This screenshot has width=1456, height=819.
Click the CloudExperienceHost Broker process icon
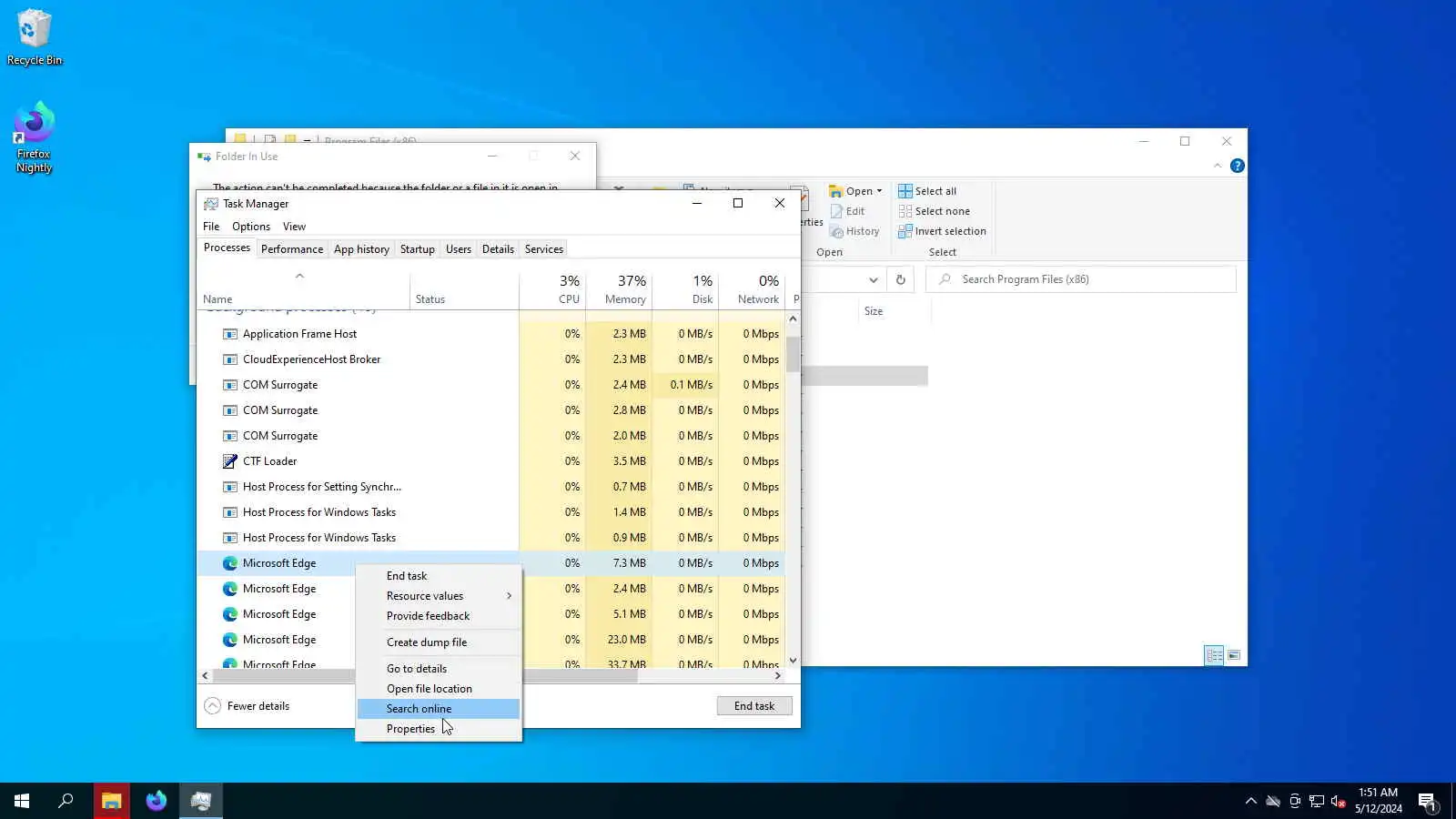click(230, 359)
